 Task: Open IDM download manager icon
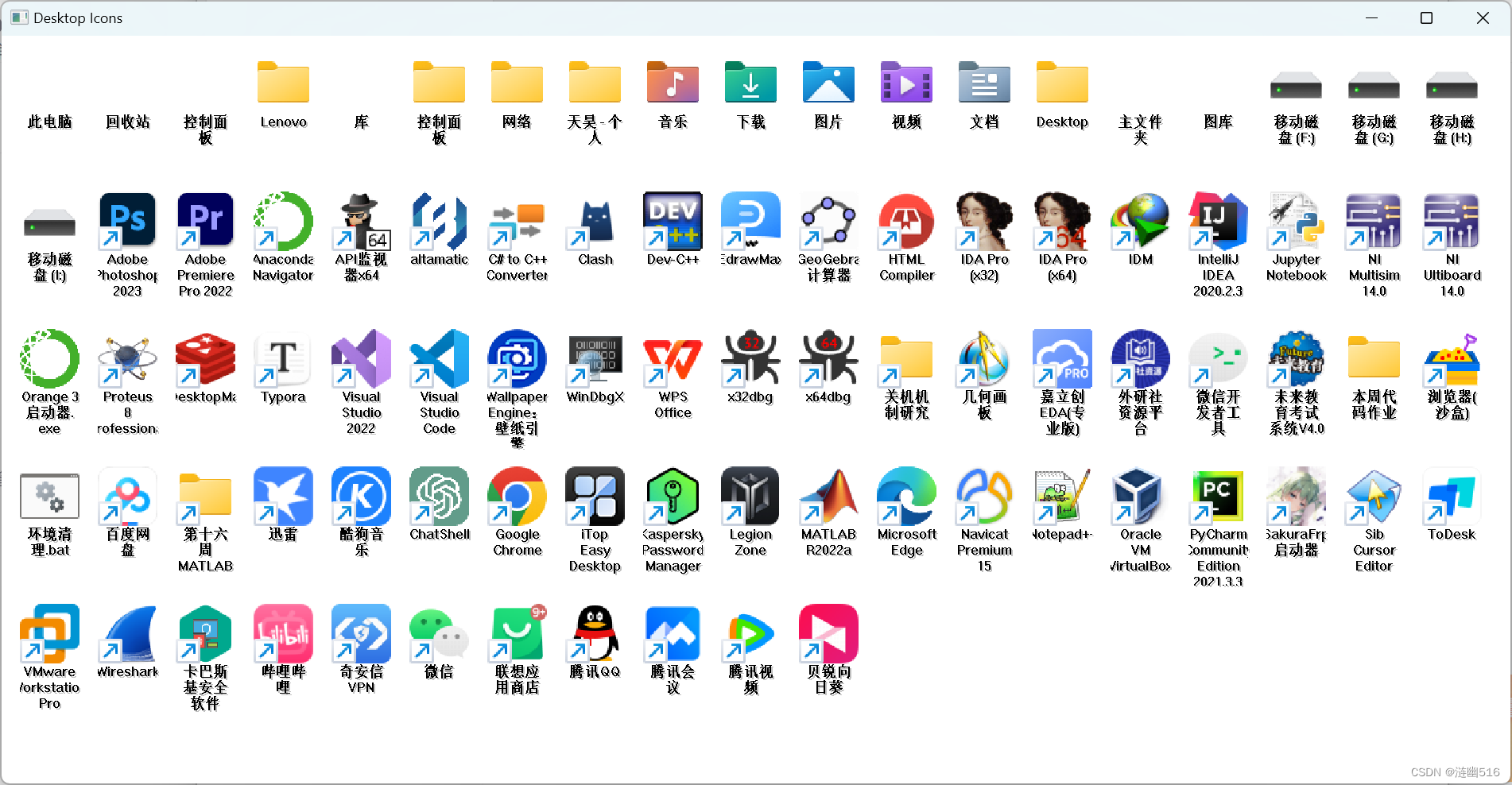pos(1140,221)
